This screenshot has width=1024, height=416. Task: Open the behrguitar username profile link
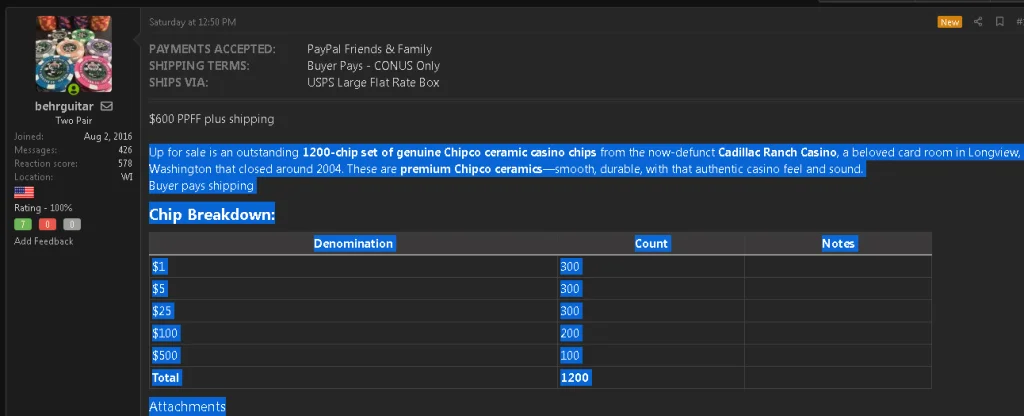[x=64, y=106]
